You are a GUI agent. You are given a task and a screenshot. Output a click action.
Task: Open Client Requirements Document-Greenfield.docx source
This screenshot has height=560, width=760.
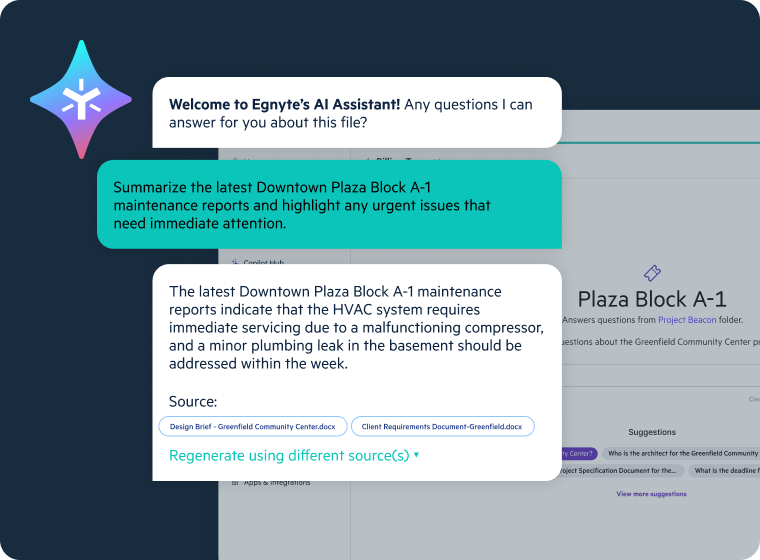tap(442, 427)
